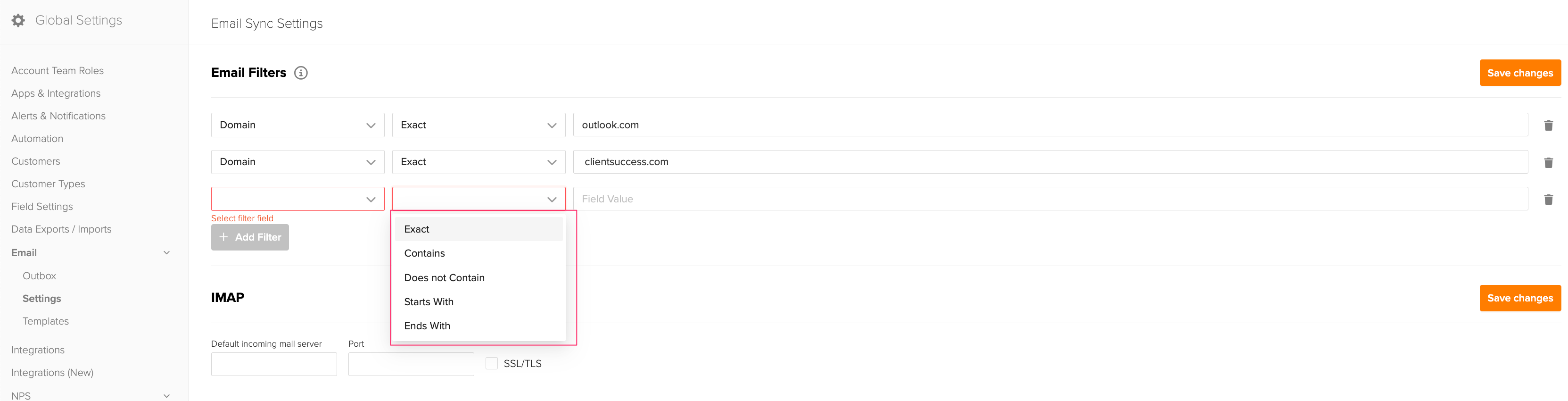Open Templates under Email in sidebar

coord(46,321)
